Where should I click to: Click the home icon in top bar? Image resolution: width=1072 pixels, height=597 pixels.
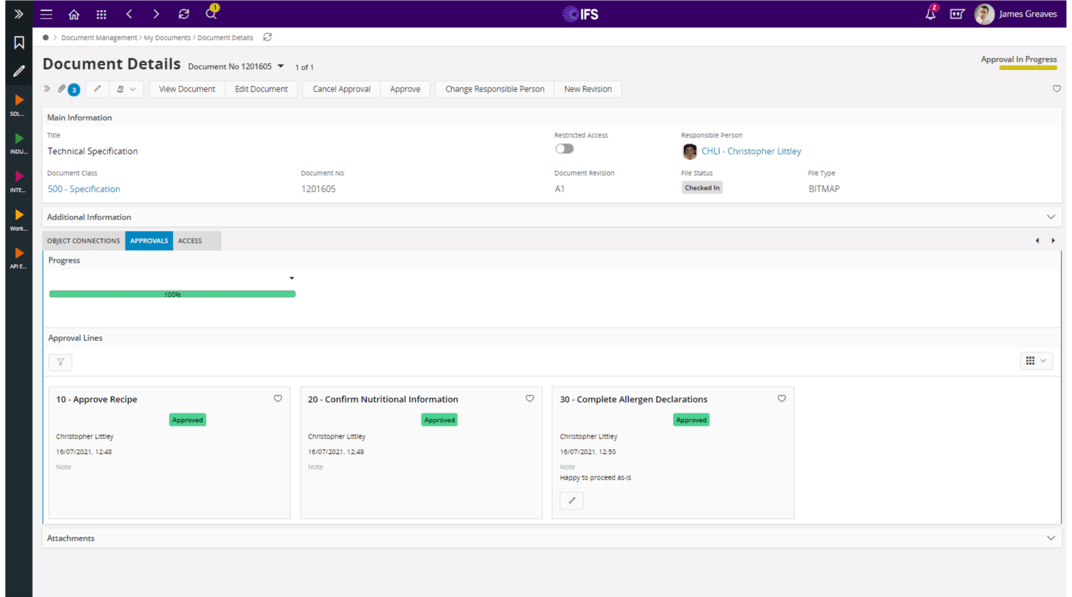click(74, 14)
